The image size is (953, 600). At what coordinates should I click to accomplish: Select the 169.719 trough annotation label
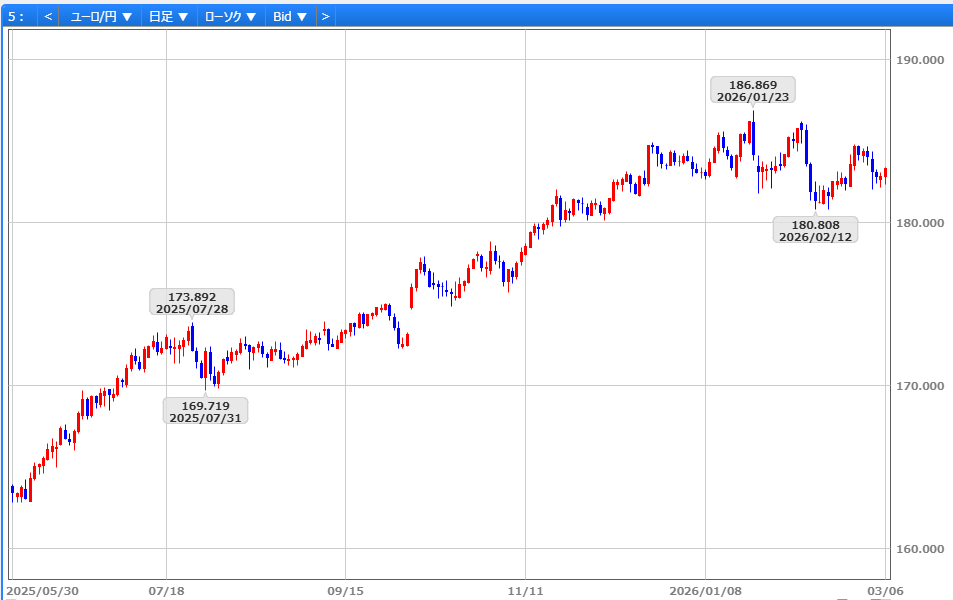click(x=205, y=411)
